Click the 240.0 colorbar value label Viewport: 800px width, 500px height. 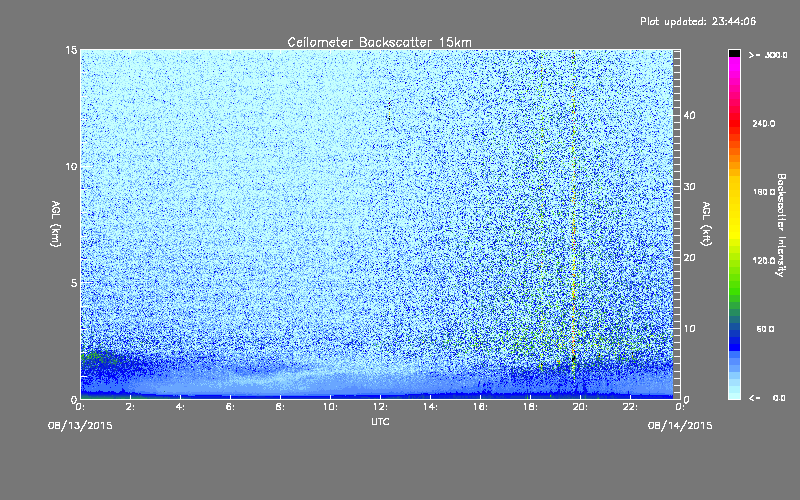[764, 124]
